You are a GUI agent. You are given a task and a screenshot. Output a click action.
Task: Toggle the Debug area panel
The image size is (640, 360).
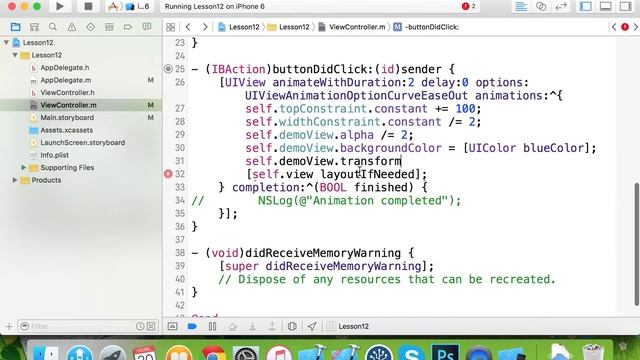(x=605, y=7)
